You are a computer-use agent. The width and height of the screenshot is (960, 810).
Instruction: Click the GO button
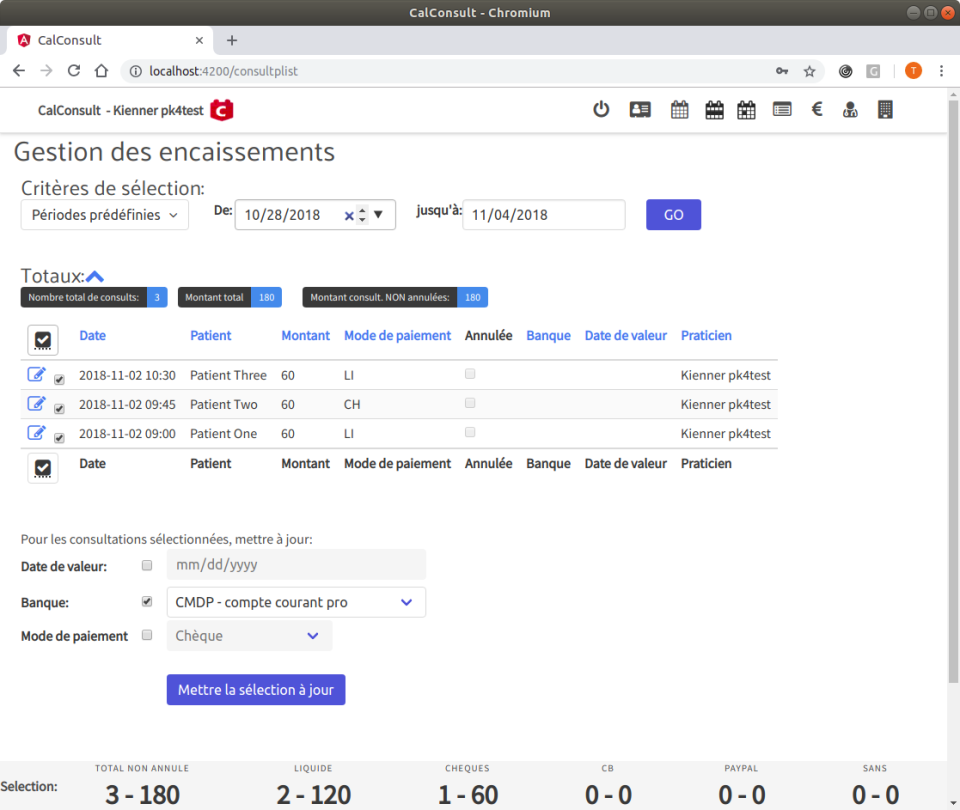[x=673, y=214]
